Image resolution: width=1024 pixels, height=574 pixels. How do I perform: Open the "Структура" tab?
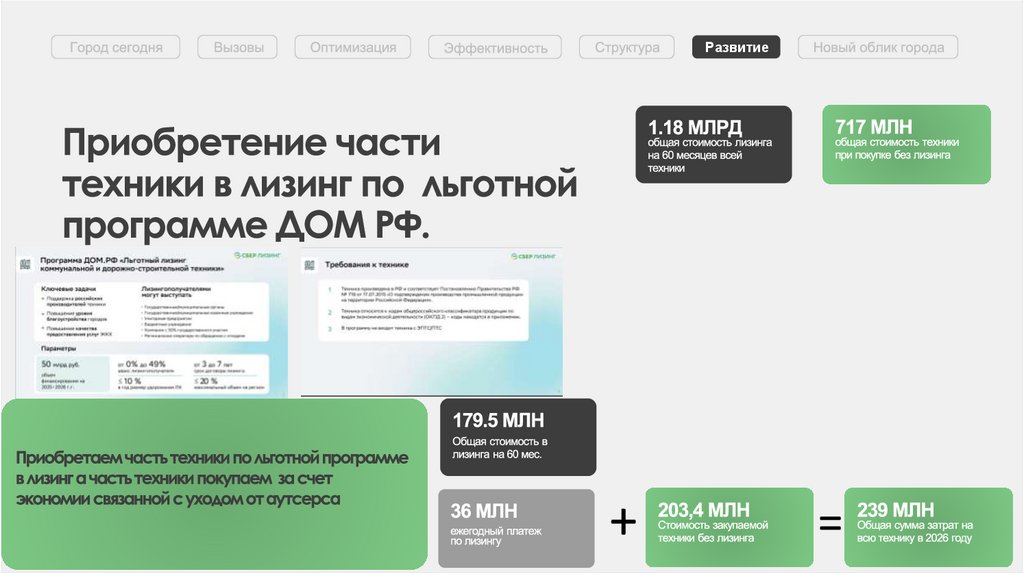[627, 47]
